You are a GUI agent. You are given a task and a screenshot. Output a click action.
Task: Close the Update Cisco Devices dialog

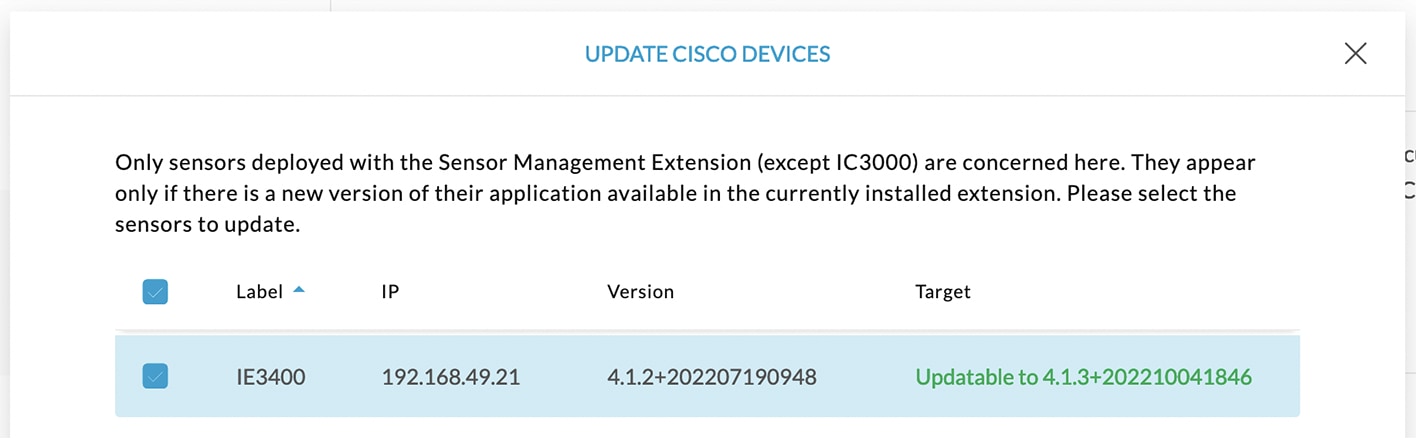[x=1355, y=53]
